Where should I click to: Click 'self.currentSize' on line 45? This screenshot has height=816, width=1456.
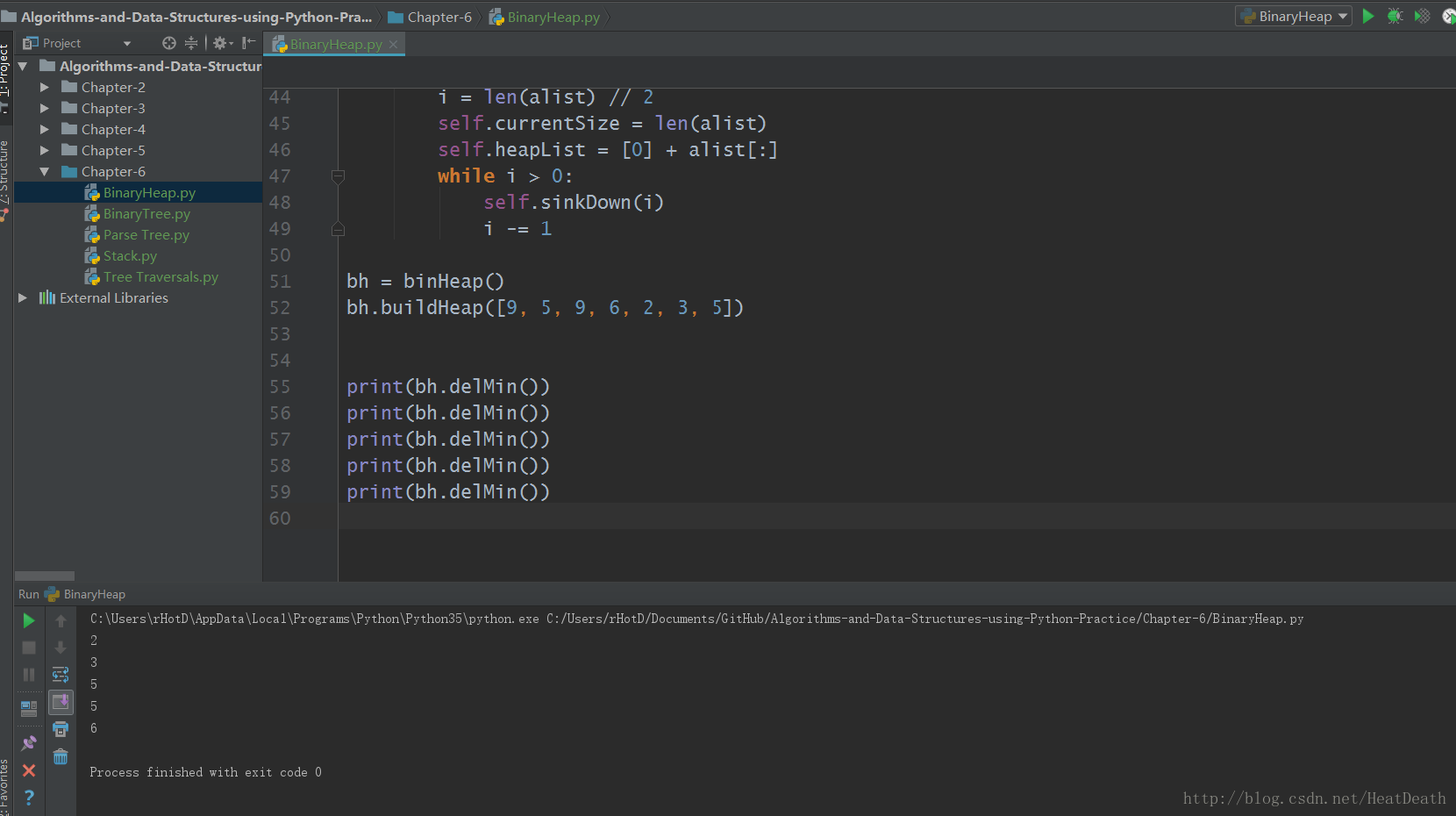529,124
